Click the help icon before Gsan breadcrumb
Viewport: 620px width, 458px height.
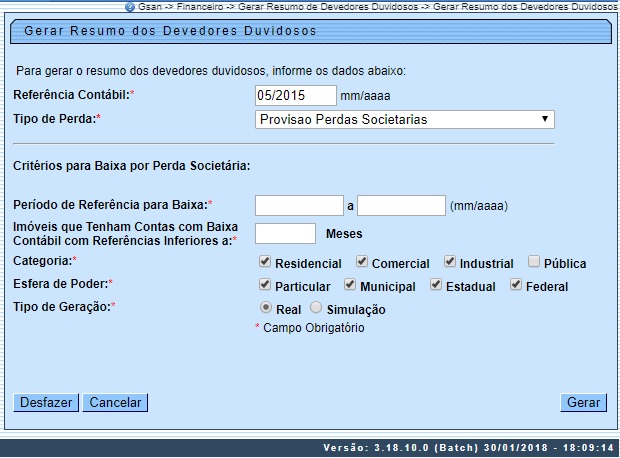tap(130, 6)
